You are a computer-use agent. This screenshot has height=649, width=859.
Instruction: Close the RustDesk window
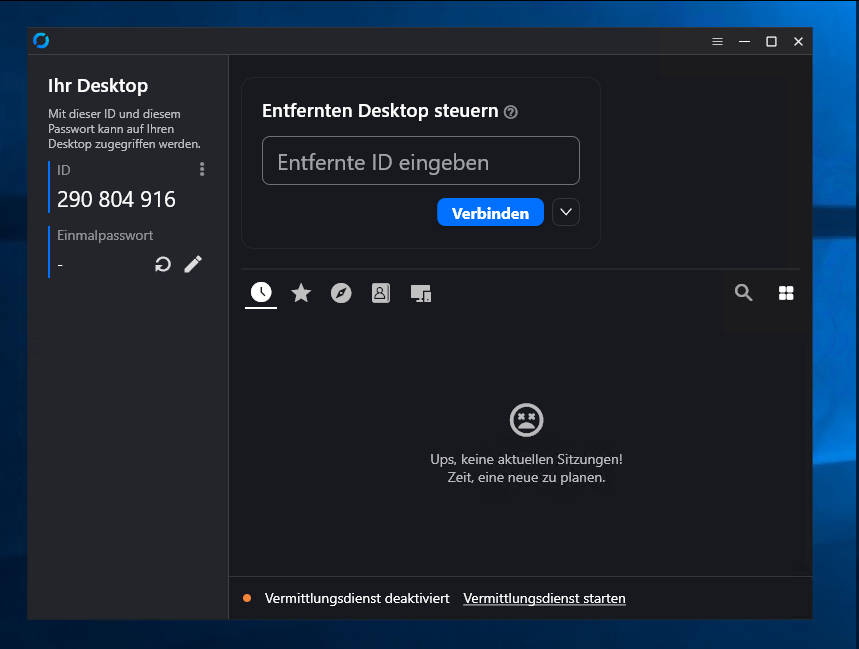click(798, 42)
